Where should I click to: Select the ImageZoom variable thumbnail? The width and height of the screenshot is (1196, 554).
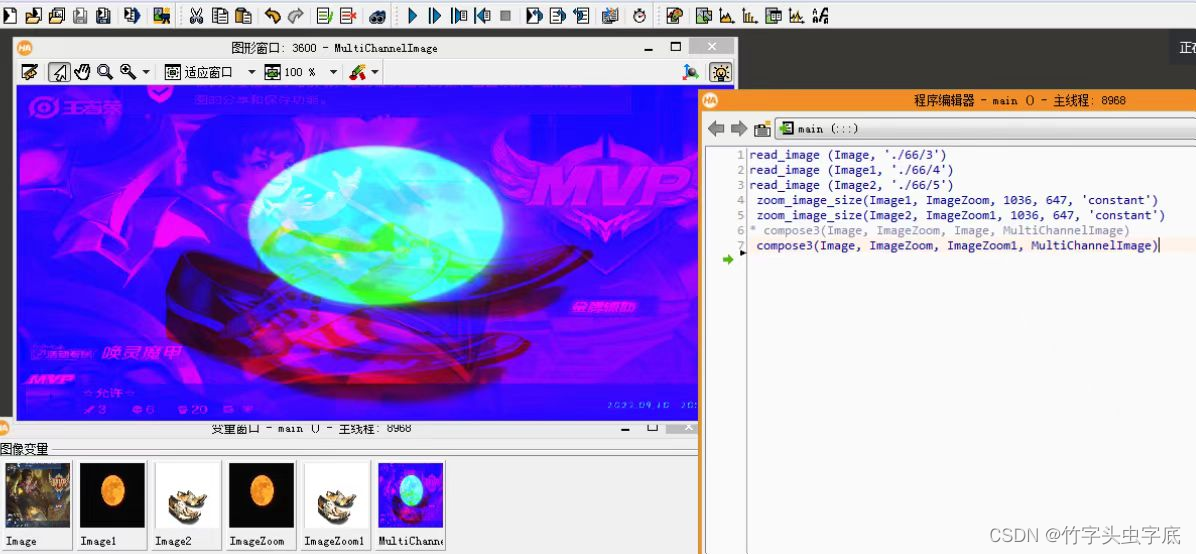coord(262,504)
